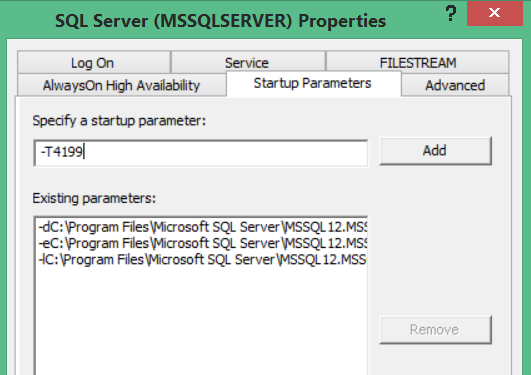Switch to the Log On tab
This screenshot has width=531, height=375.
[x=92, y=63]
